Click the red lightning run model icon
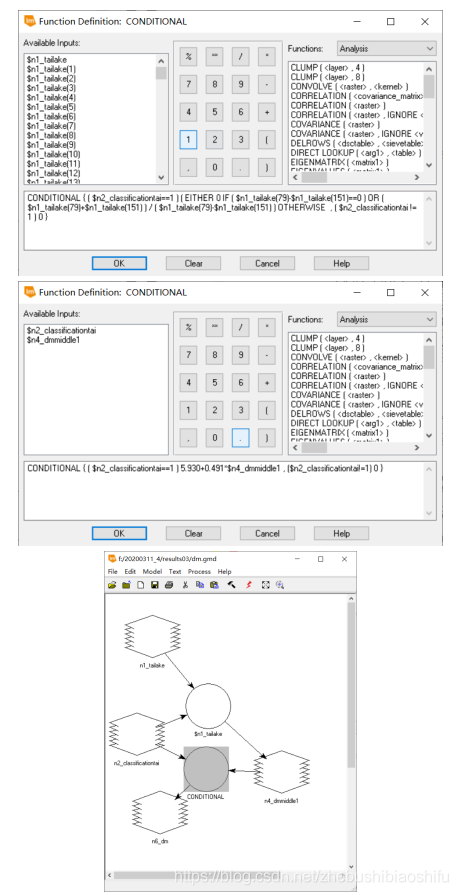Screen dimensions: 458x895 point(248,585)
